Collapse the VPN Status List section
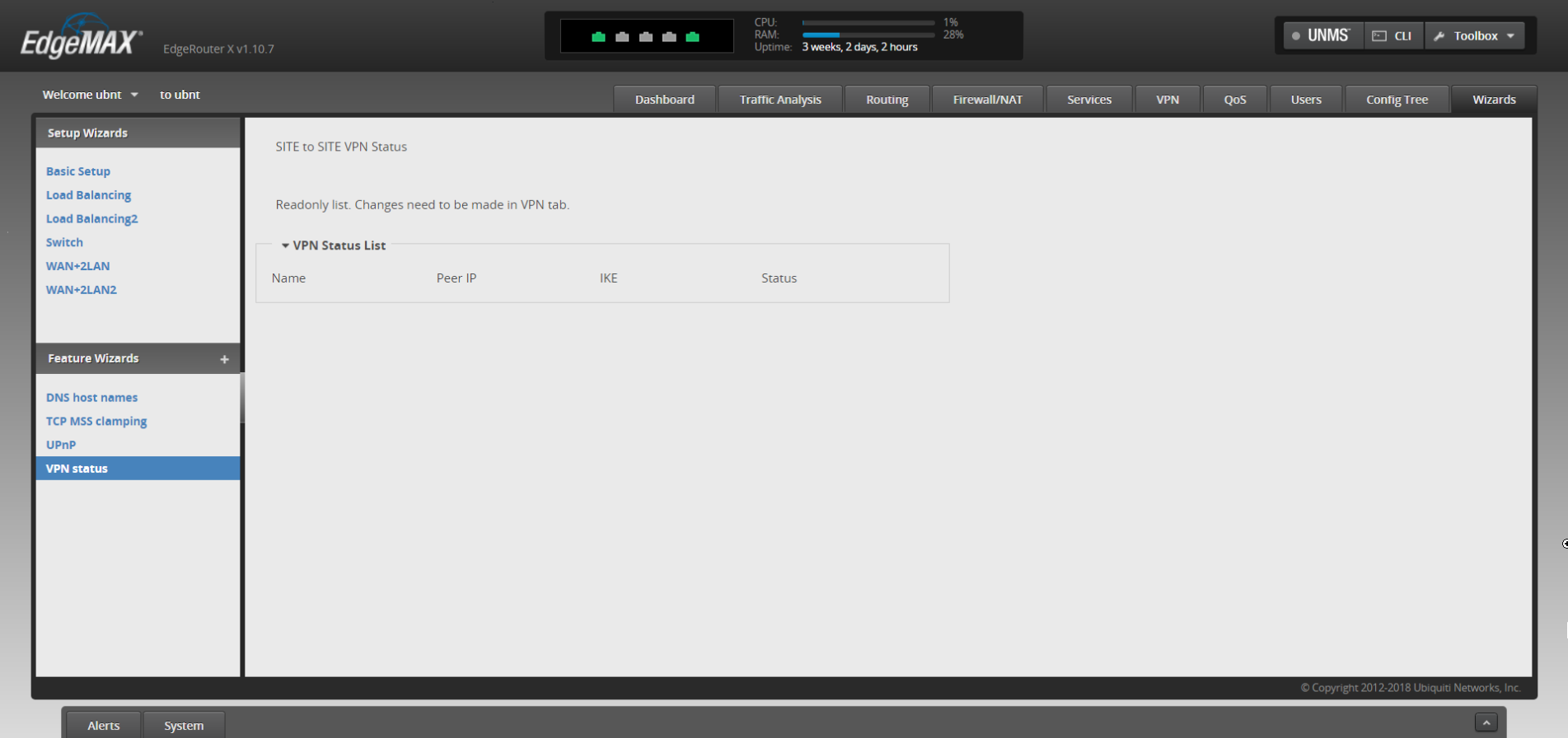The height and width of the screenshot is (738, 1568). coord(285,245)
